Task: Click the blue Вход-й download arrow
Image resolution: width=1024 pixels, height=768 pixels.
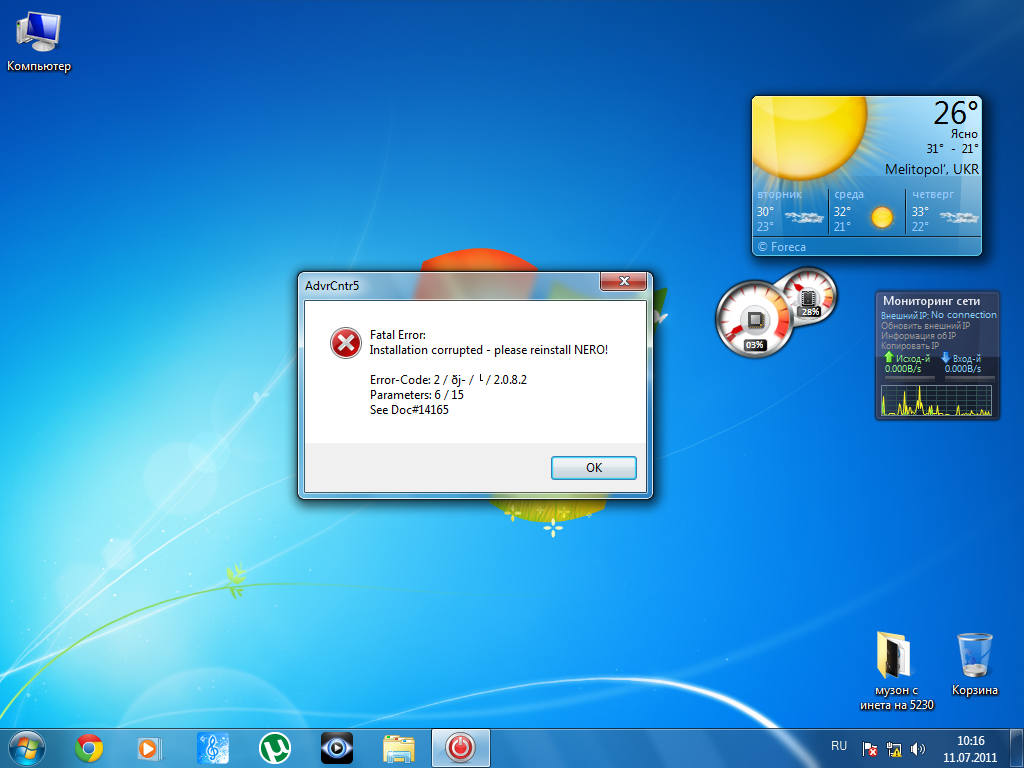Action: [x=945, y=357]
